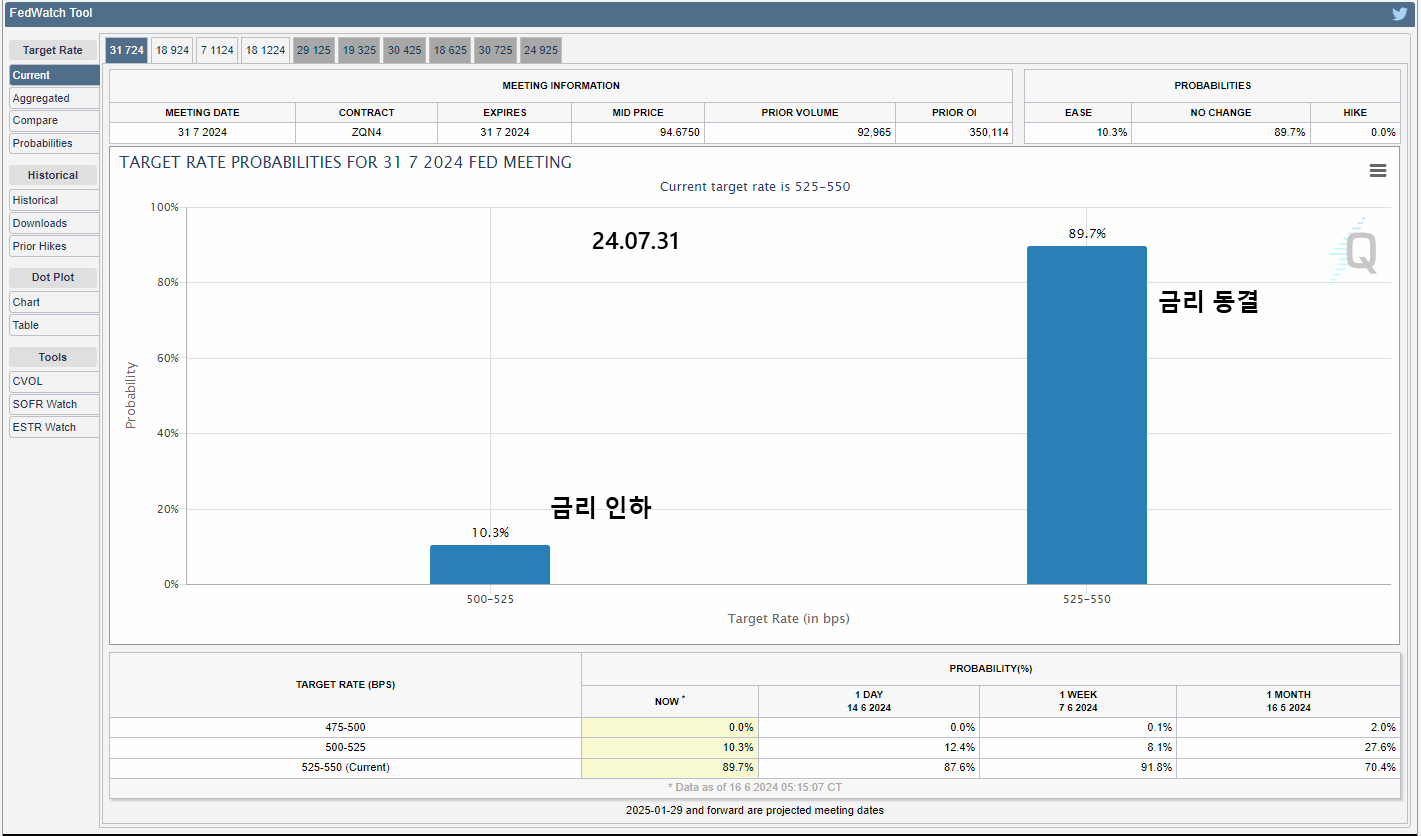The image size is (1421, 836).
Task: Click the Dot Plot section header
Action: coord(53,277)
